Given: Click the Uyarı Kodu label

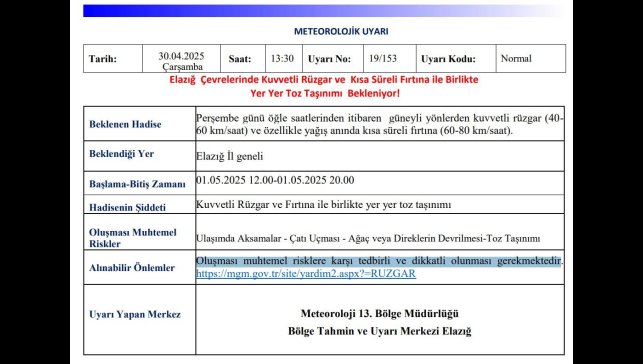Looking at the screenshot, I should tap(448, 59).
